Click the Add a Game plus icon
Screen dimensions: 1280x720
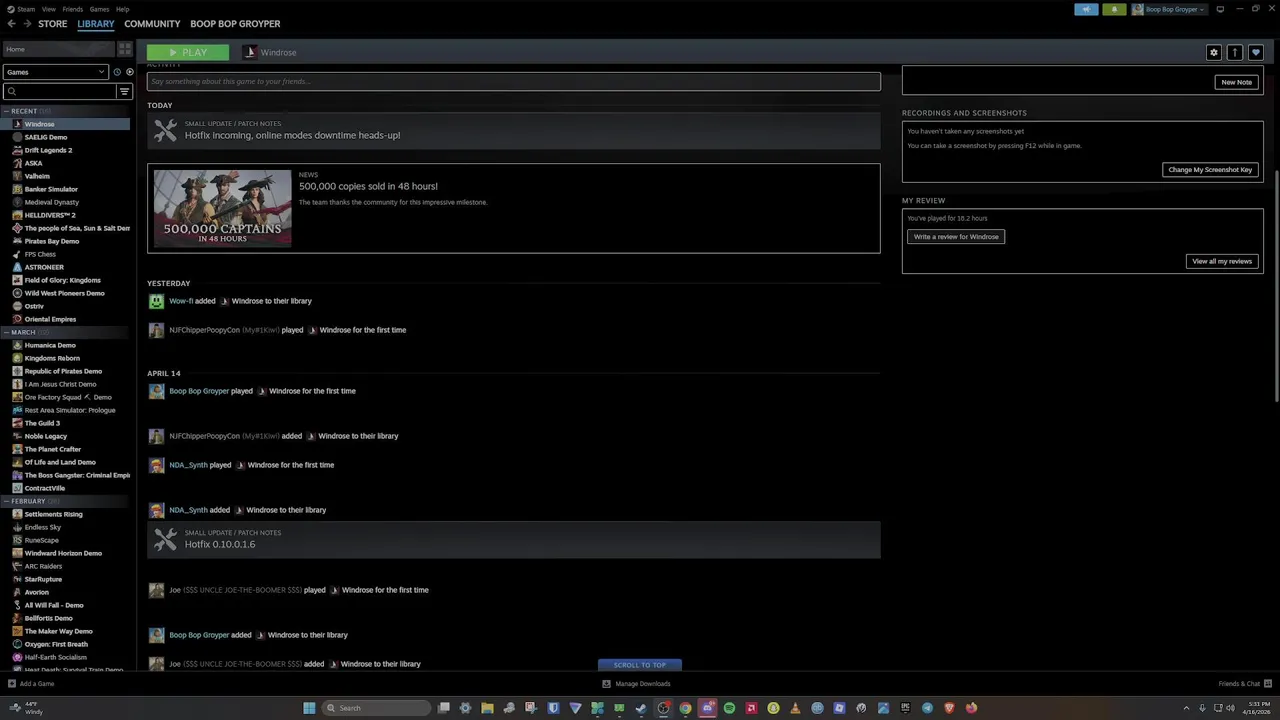point(12,684)
